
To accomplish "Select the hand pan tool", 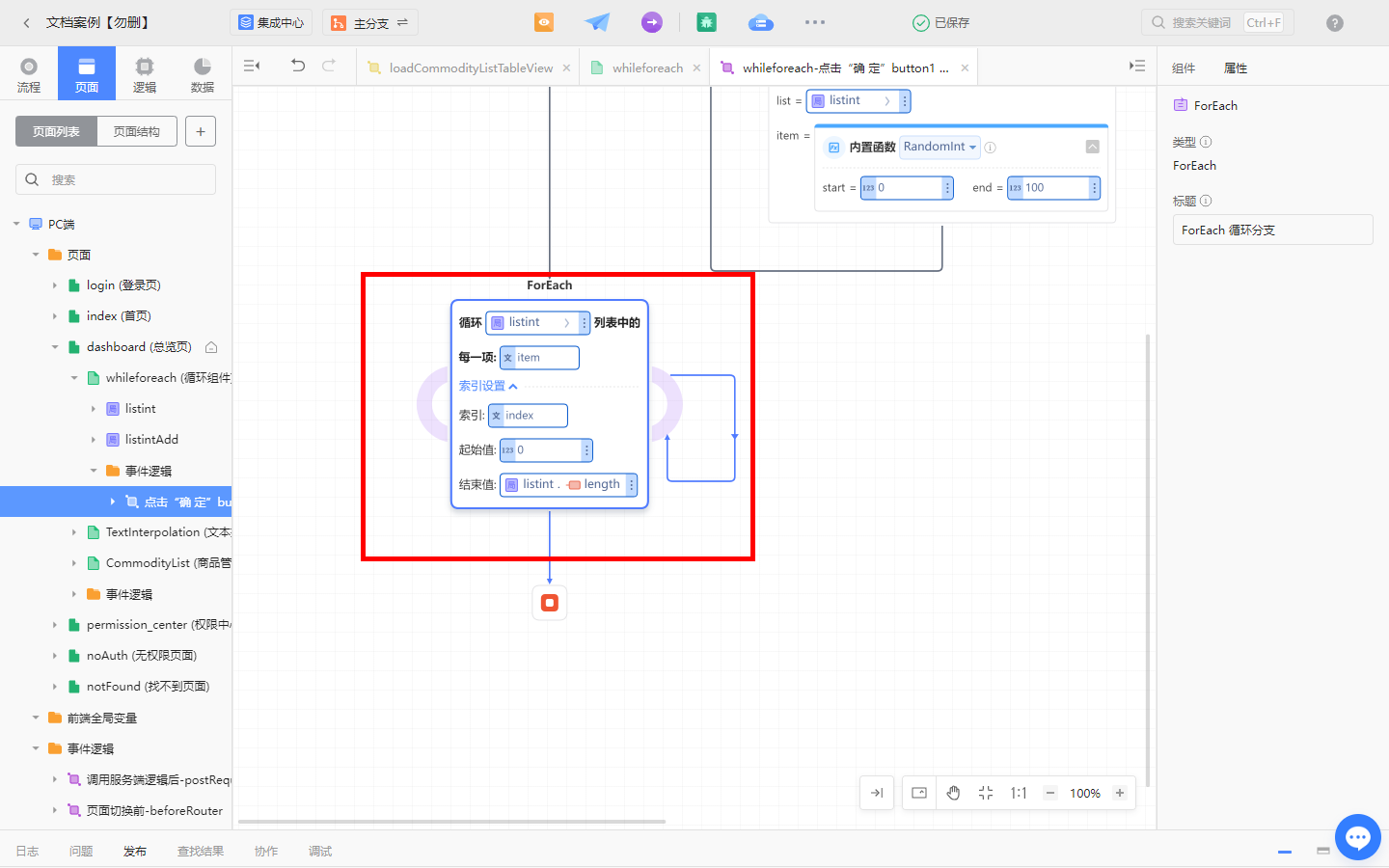I will pyautogui.click(x=953, y=793).
